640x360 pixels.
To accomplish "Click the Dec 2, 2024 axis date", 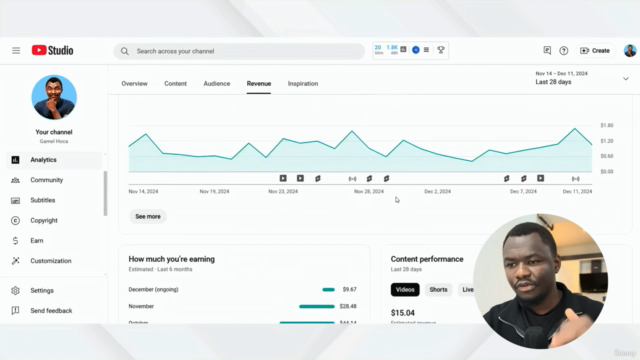I will point(438,191).
